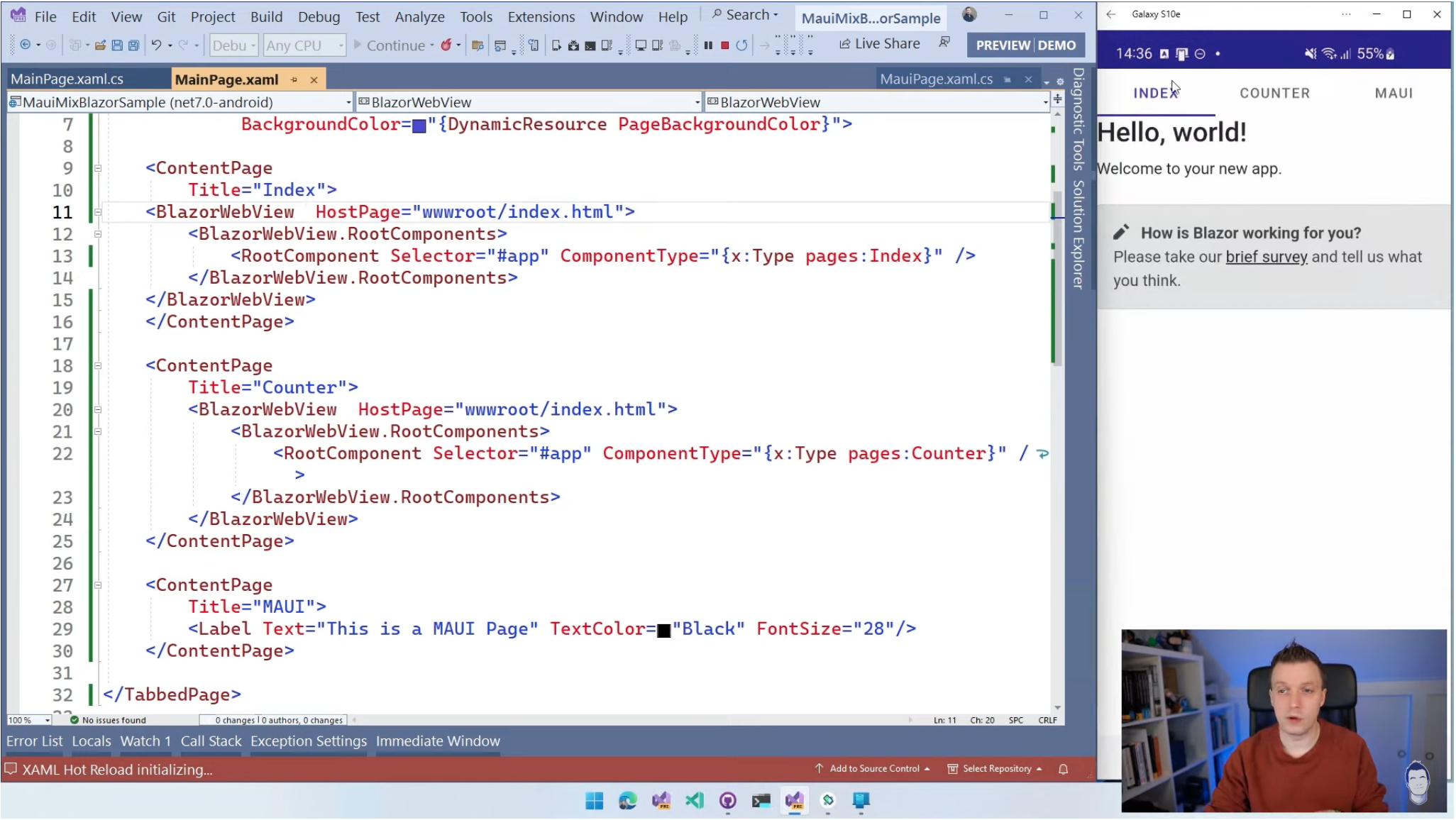Open the Immediate Window tab

tap(438, 741)
